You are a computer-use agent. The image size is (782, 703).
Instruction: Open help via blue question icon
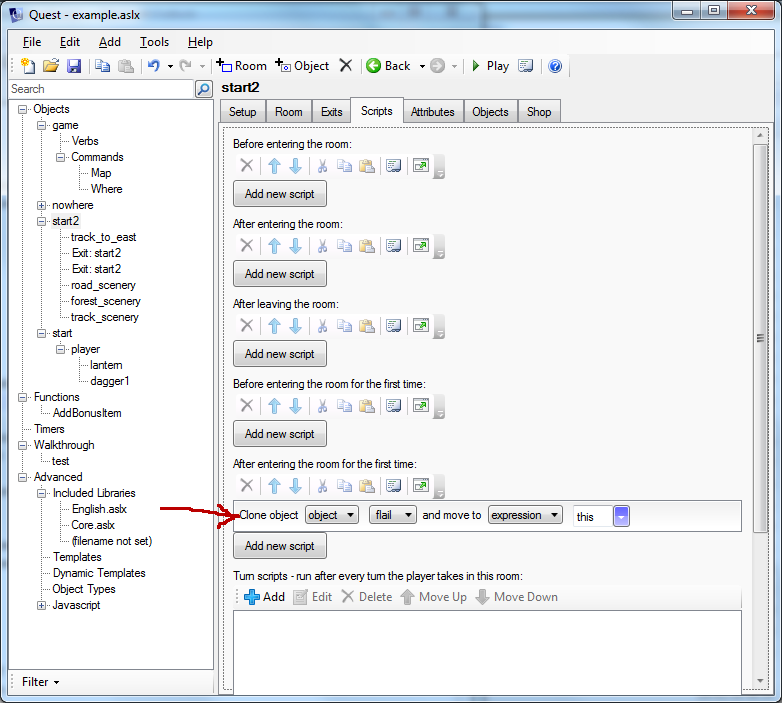click(x=555, y=66)
